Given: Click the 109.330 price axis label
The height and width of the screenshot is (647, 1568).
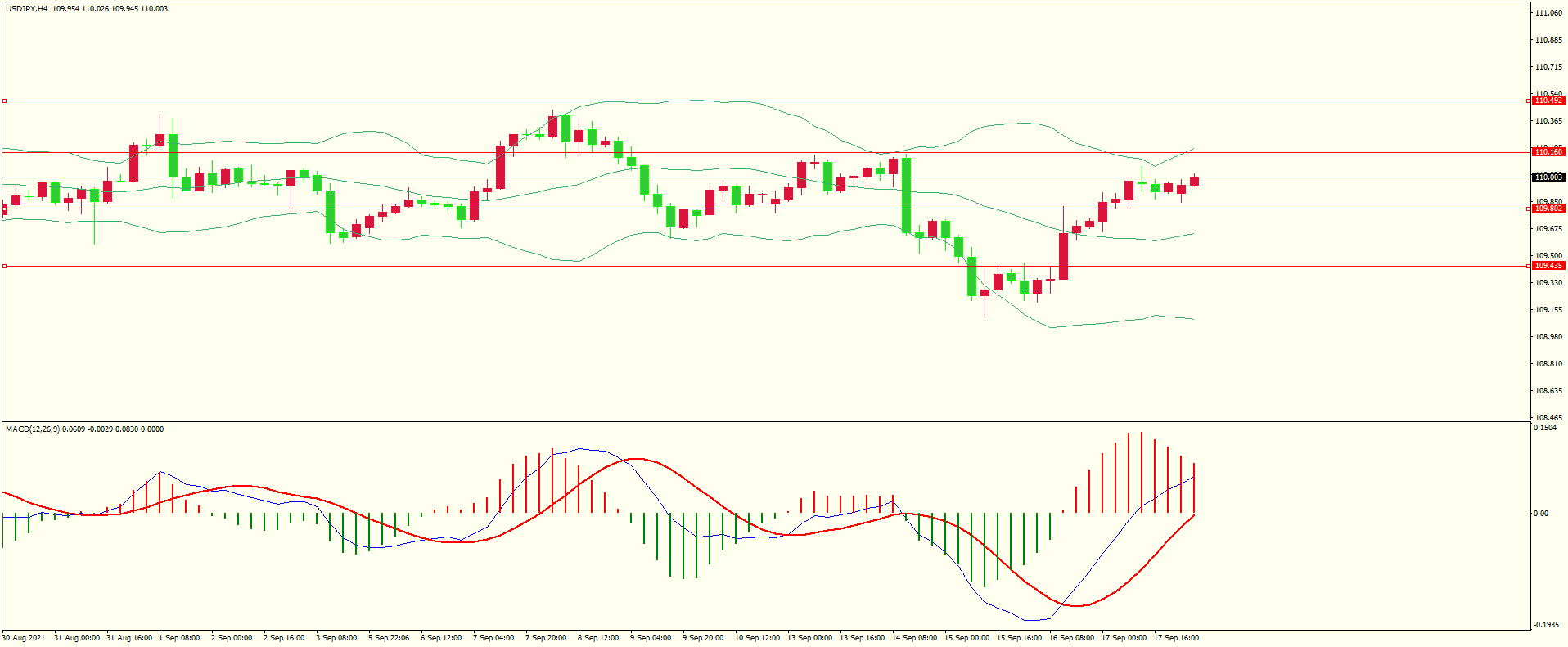Looking at the screenshot, I should click(1548, 283).
